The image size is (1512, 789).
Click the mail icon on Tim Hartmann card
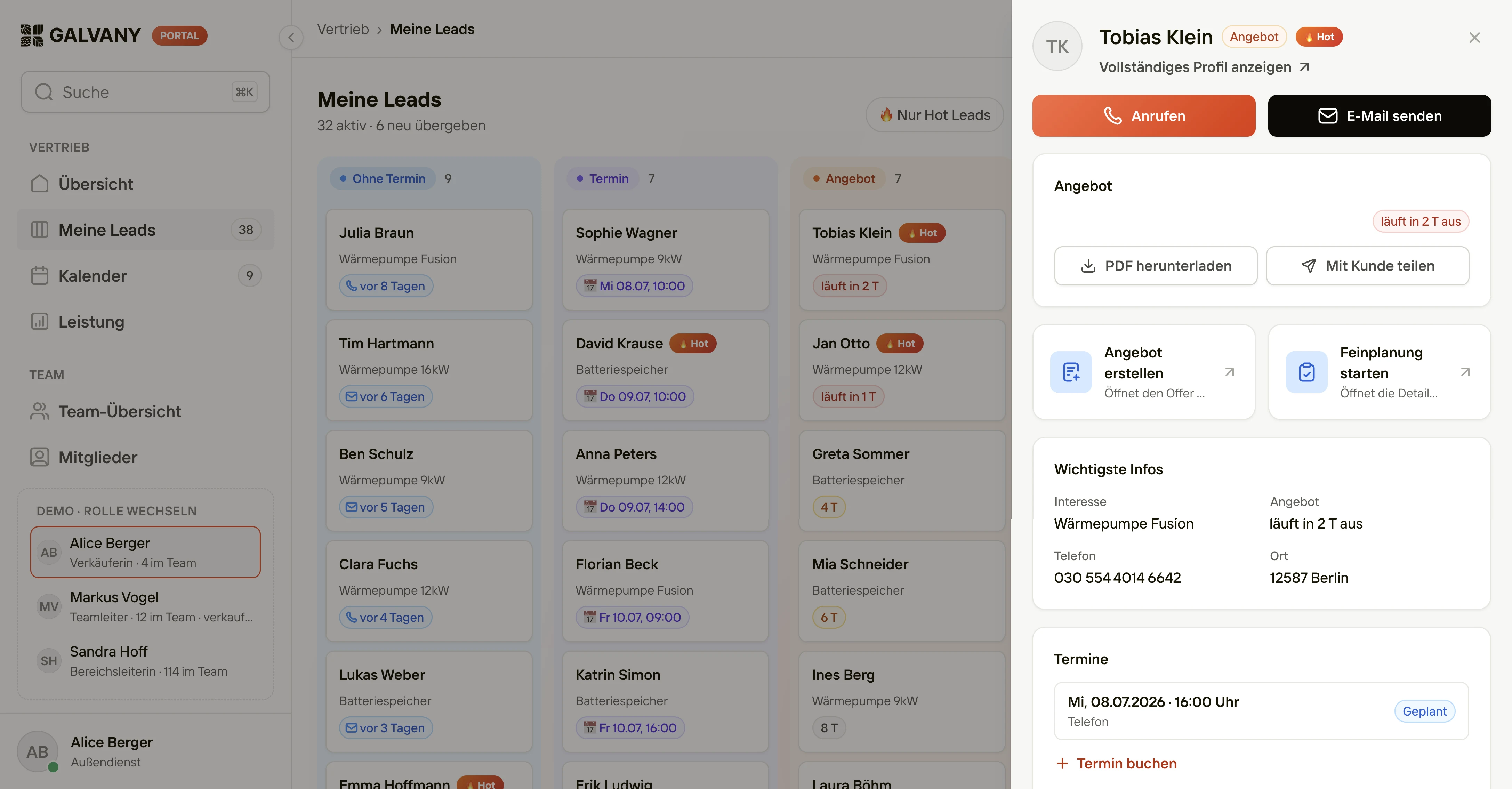[351, 396]
